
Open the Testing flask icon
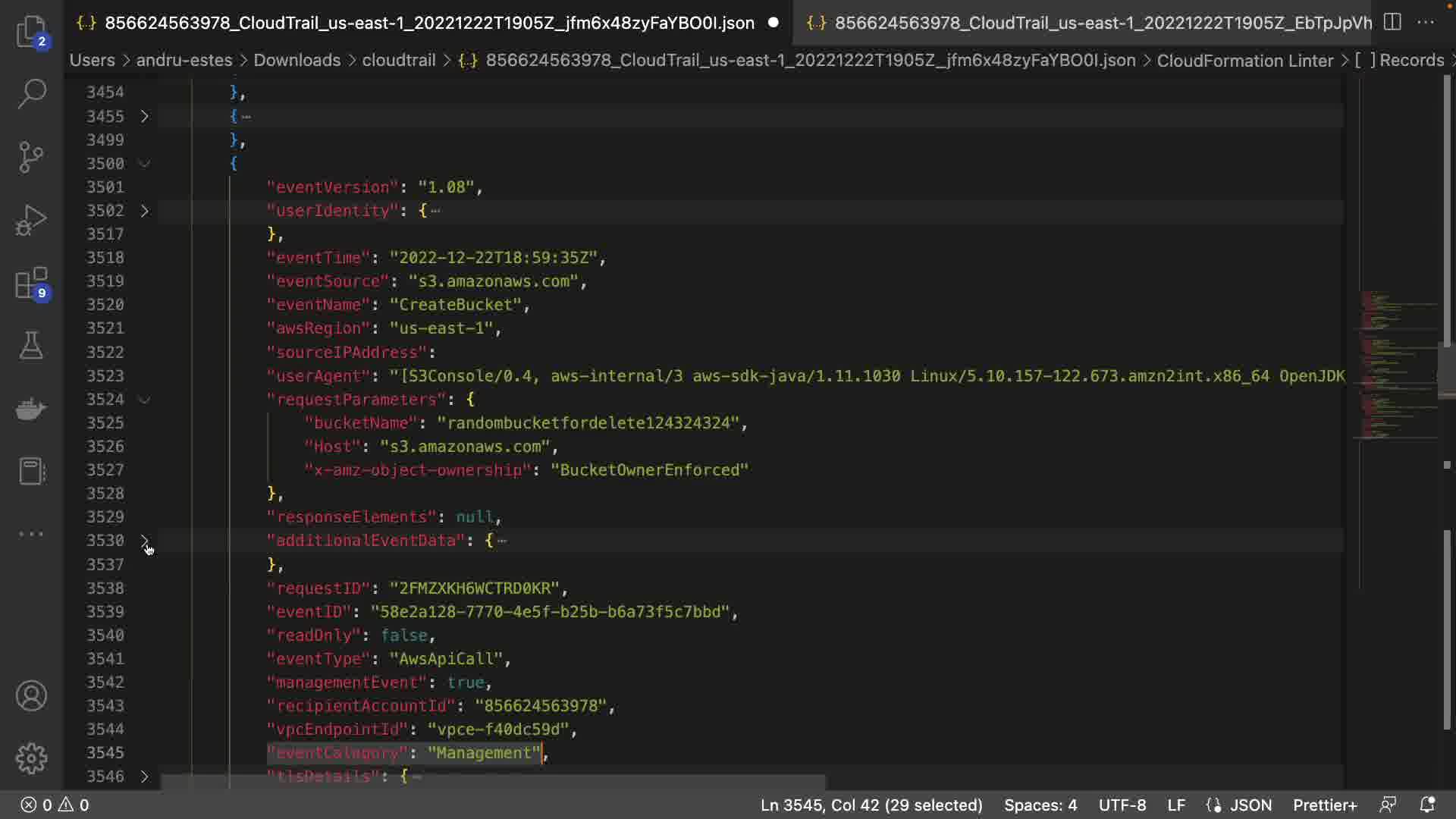[x=32, y=346]
